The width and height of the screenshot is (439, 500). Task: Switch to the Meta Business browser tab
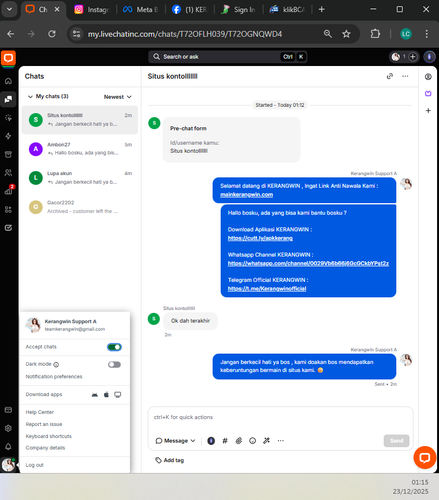[140, 10]
